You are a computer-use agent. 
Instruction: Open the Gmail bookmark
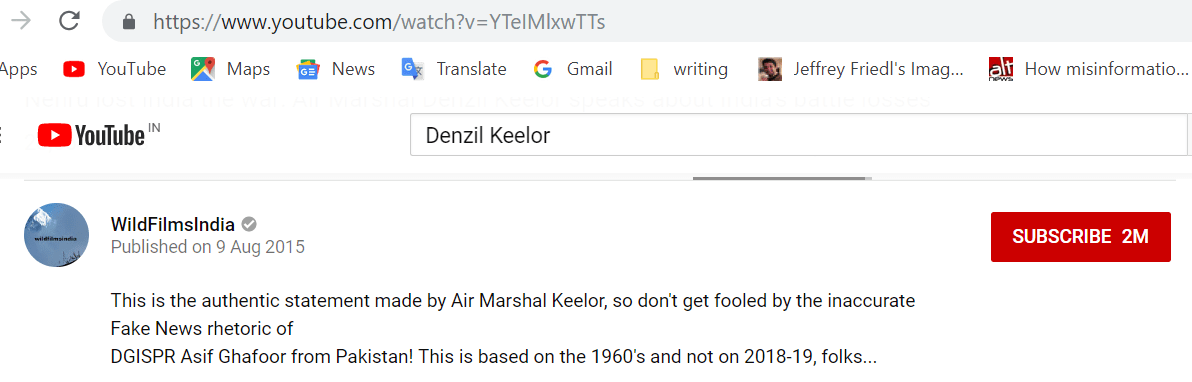[573, 69]
